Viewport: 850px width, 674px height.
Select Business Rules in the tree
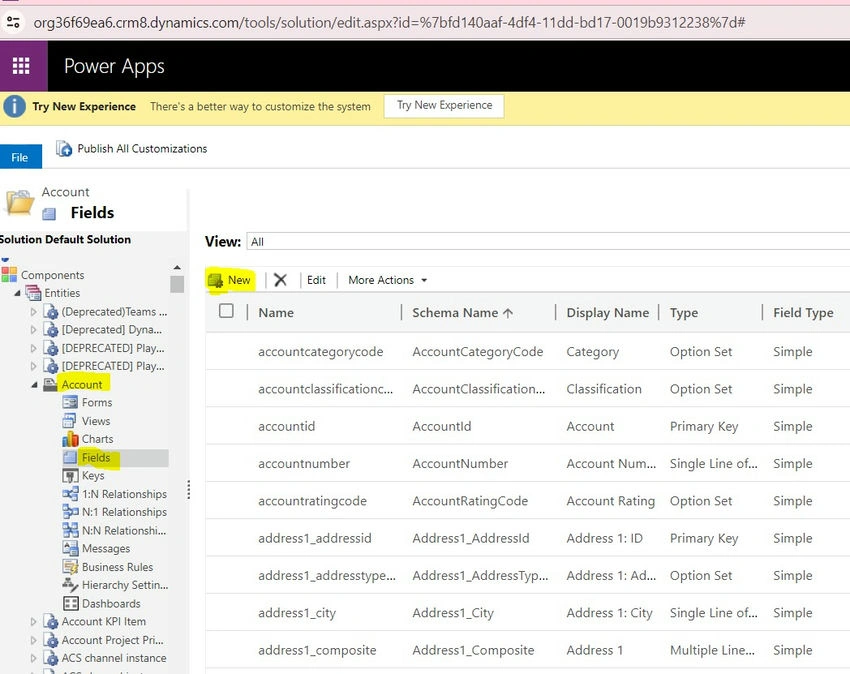coord(117,567)
